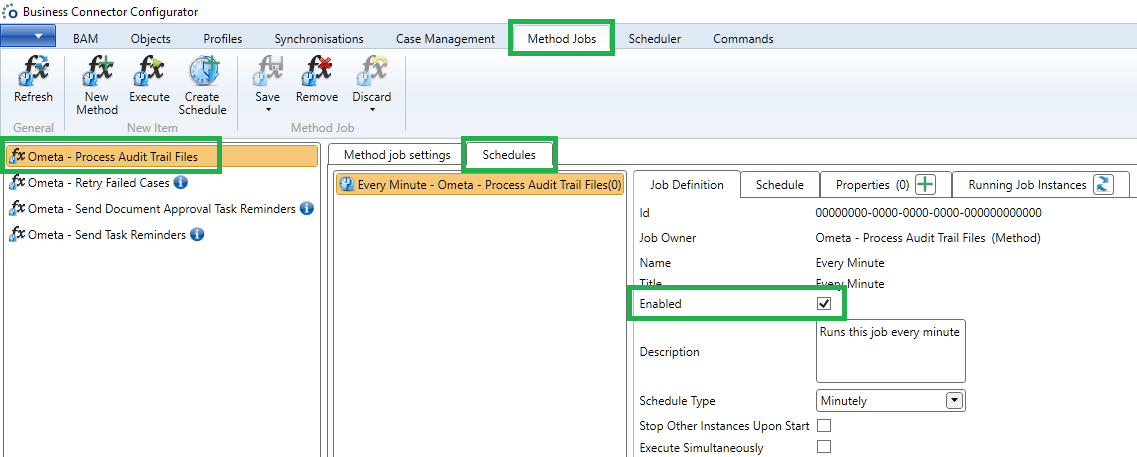Open the Discard dropdown arrow
Viewport: 1137px width, 457px height.
(371, 110)
